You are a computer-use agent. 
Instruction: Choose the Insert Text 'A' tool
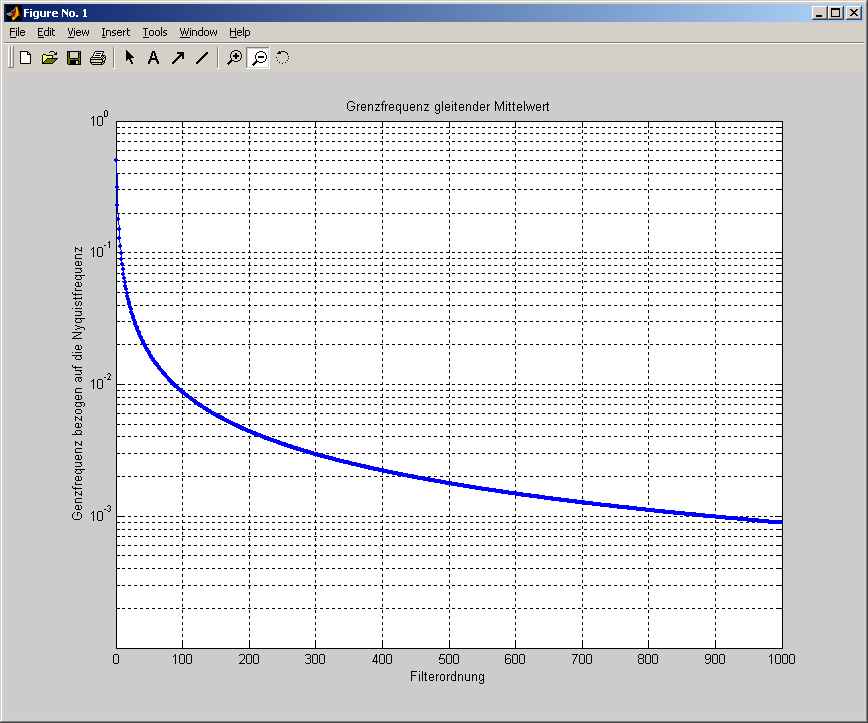pyautogui.click(x=153, y=58)
